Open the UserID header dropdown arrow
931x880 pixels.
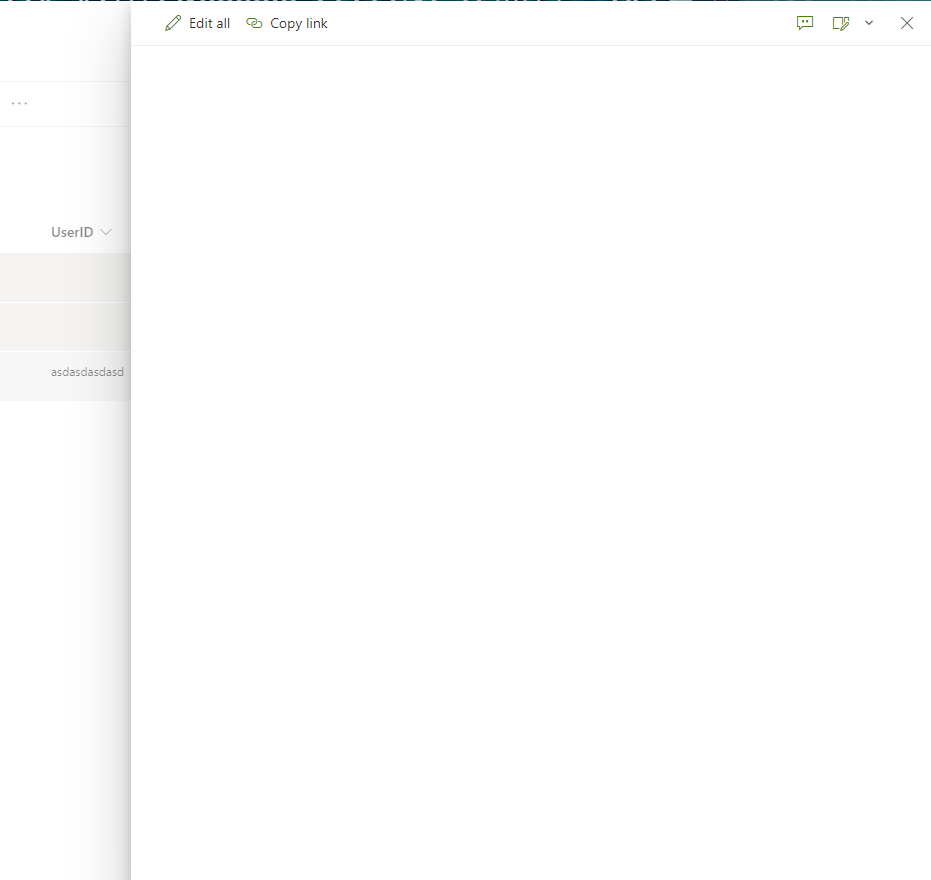(106, 231)
